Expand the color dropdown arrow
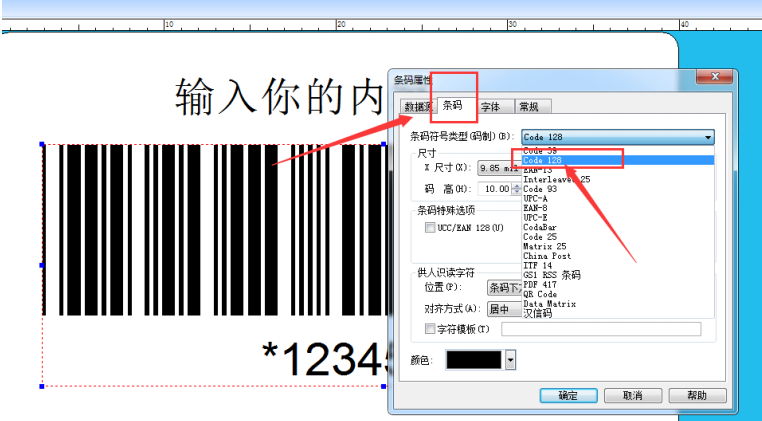The width and height of the screenshot is (762, 421). (510, 360)
